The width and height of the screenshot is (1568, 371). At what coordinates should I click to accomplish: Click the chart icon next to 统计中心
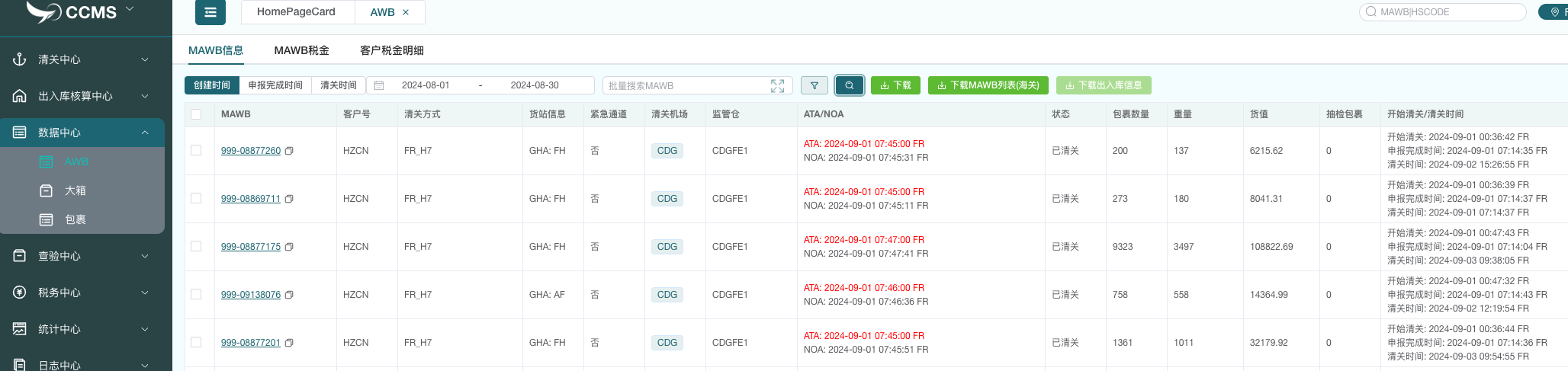coord(20,328)
